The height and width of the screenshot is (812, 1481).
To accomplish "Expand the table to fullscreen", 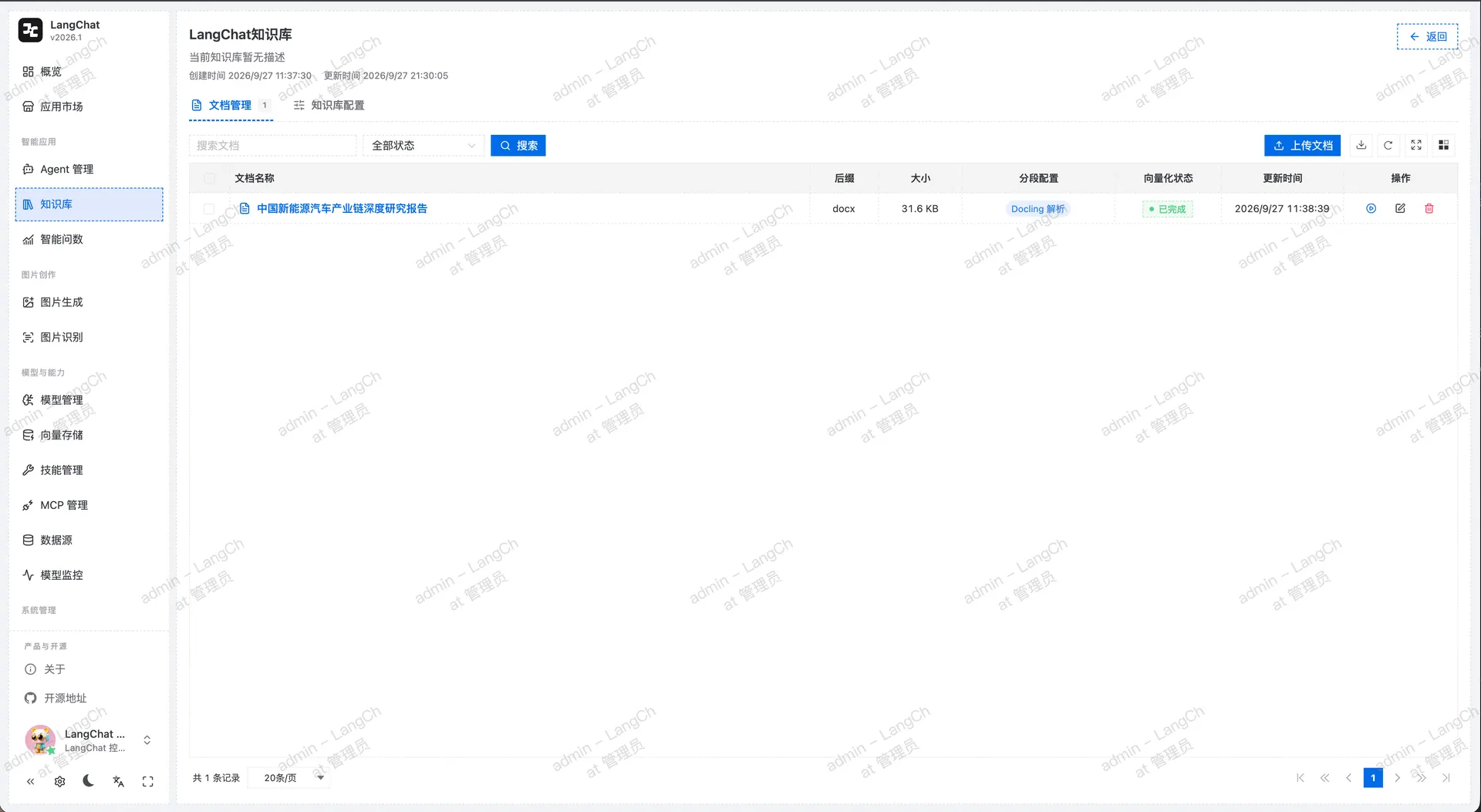I will tap(1416, 145).
